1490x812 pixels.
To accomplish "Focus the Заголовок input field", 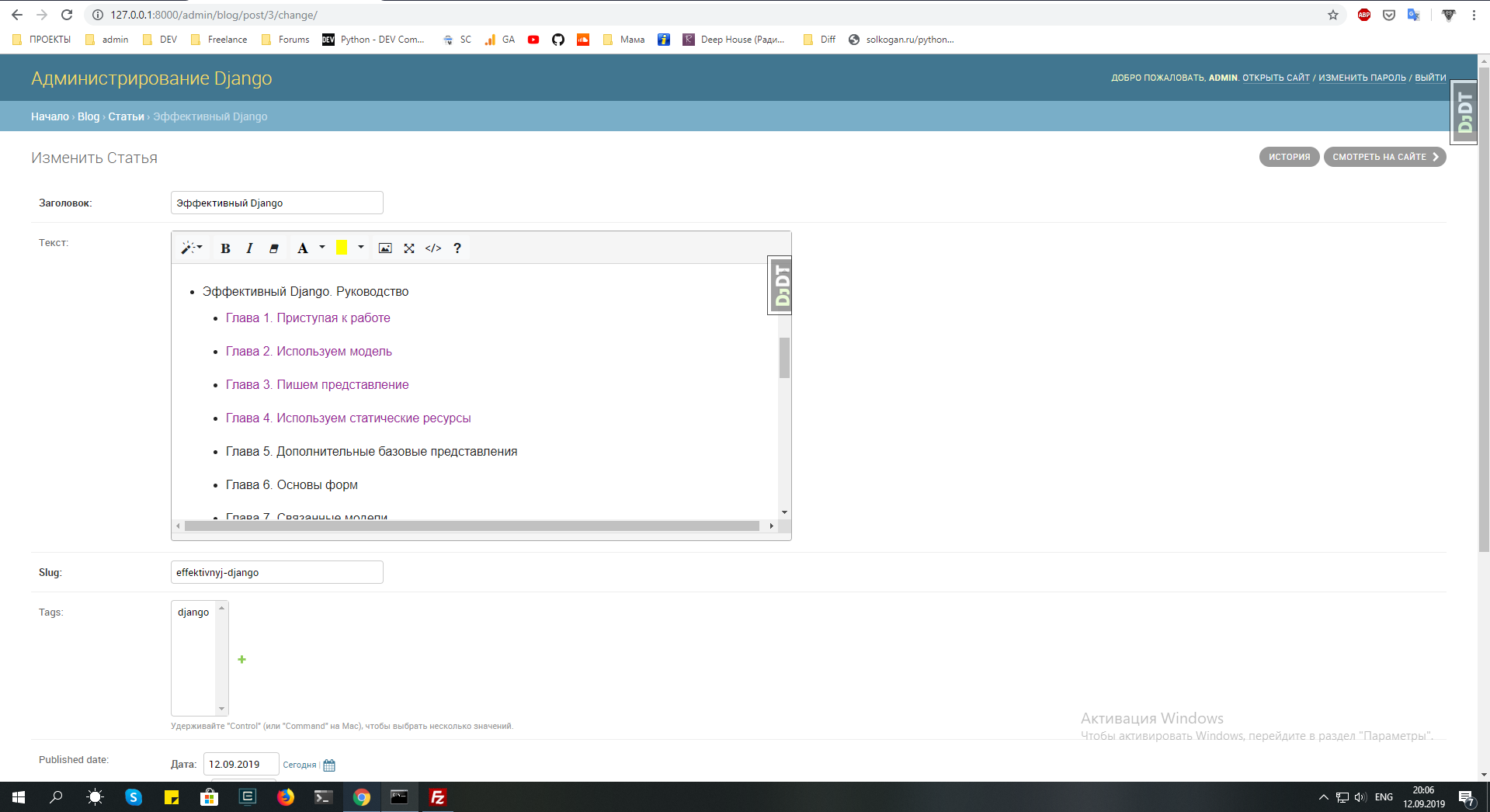I will pos(277,203).
